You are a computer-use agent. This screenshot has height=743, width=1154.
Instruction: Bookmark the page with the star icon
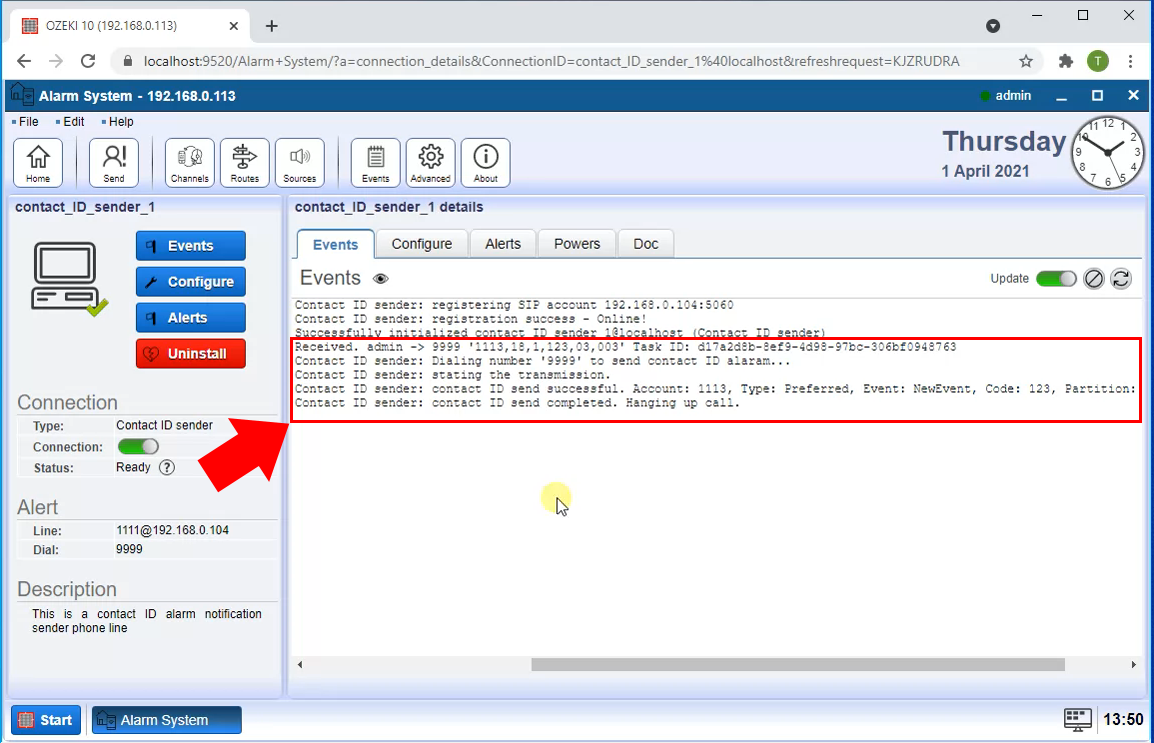click(x=1026, y=61)
